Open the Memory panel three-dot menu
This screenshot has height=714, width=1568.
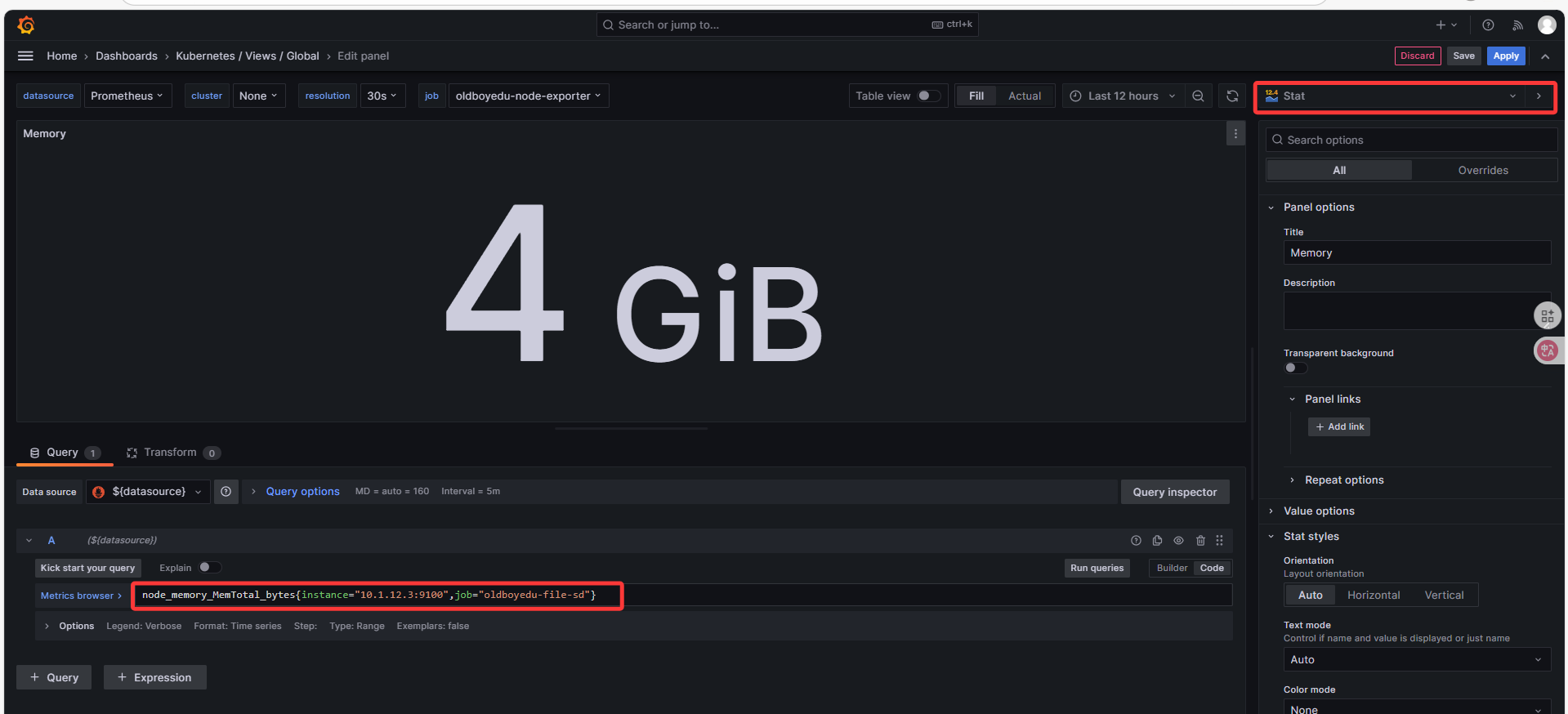click(1235, 134)
